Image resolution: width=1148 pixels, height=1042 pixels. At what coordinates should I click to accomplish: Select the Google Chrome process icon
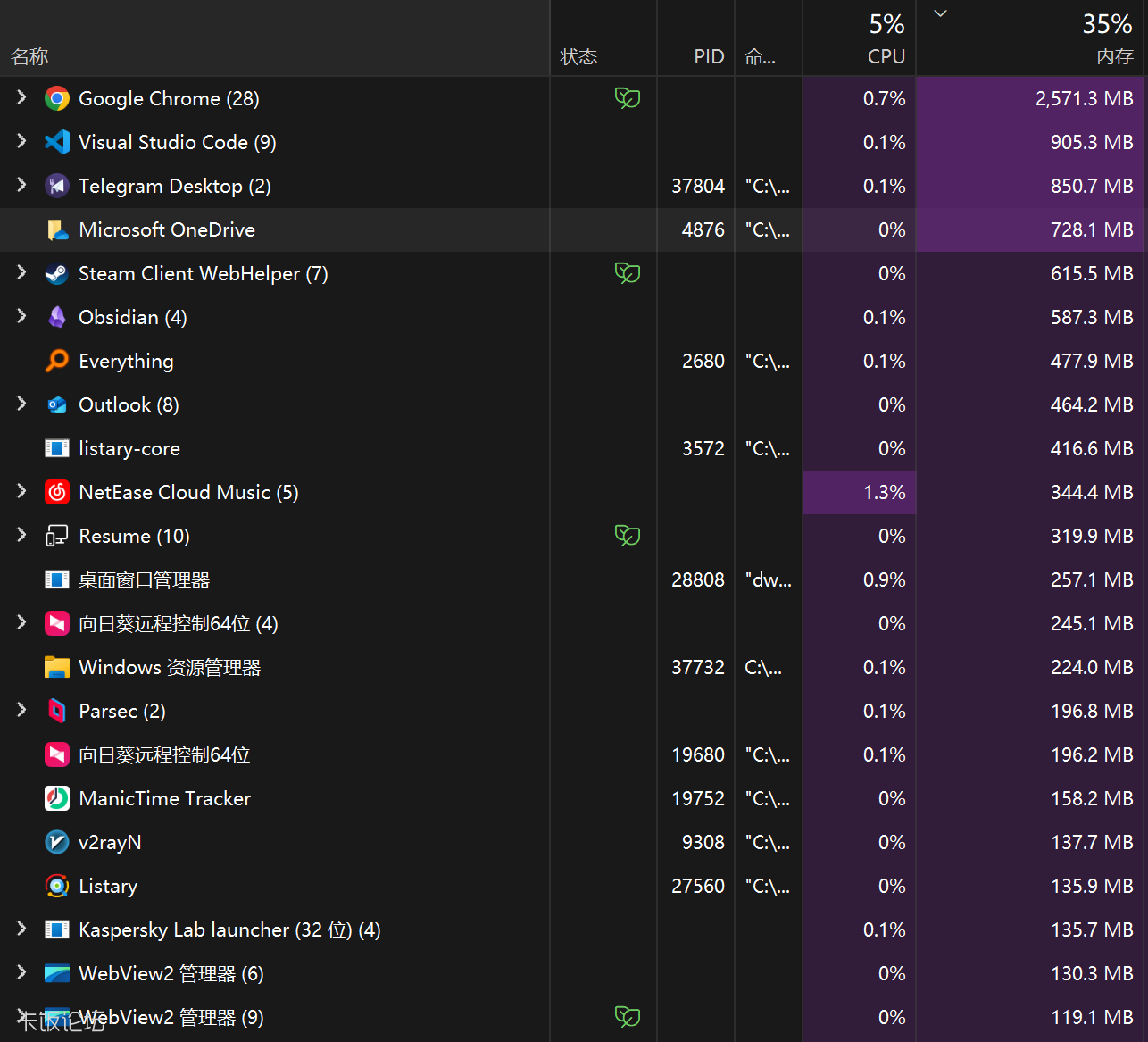tap(57, 98)
